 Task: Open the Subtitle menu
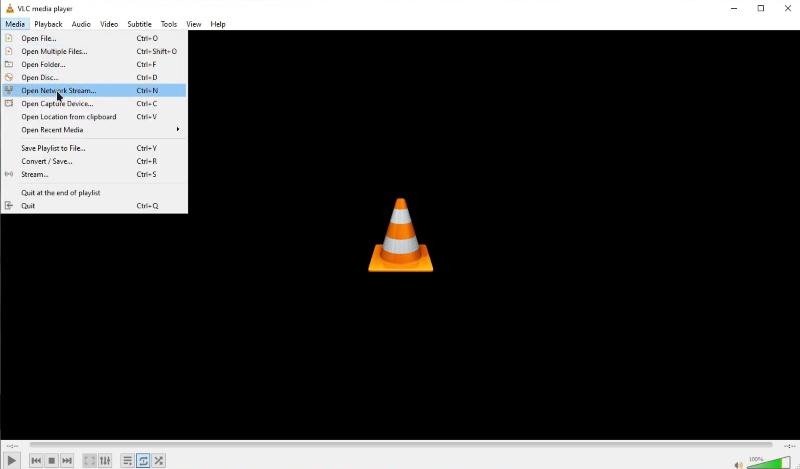(139, 24)
